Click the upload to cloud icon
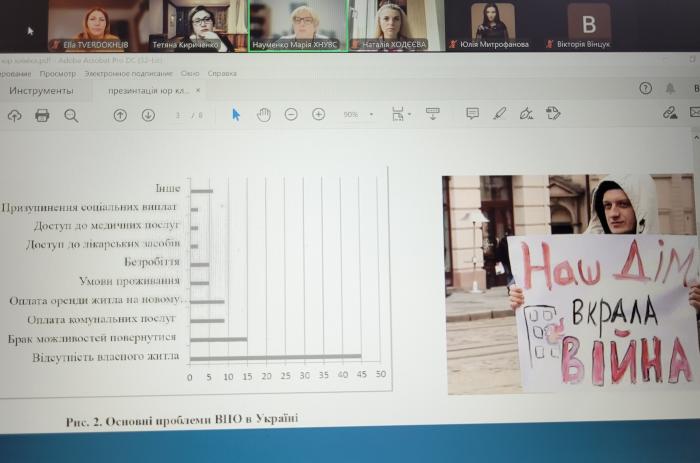700x463 pixels. click(14, 115)
